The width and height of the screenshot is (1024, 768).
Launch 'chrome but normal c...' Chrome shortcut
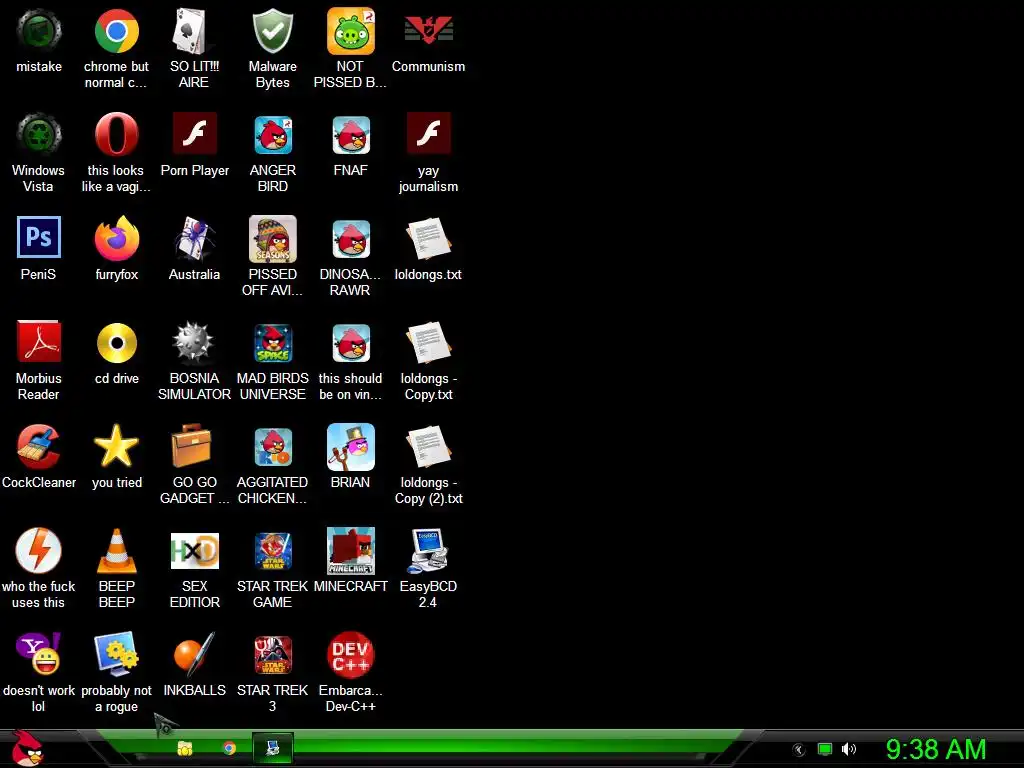point(116,31)
